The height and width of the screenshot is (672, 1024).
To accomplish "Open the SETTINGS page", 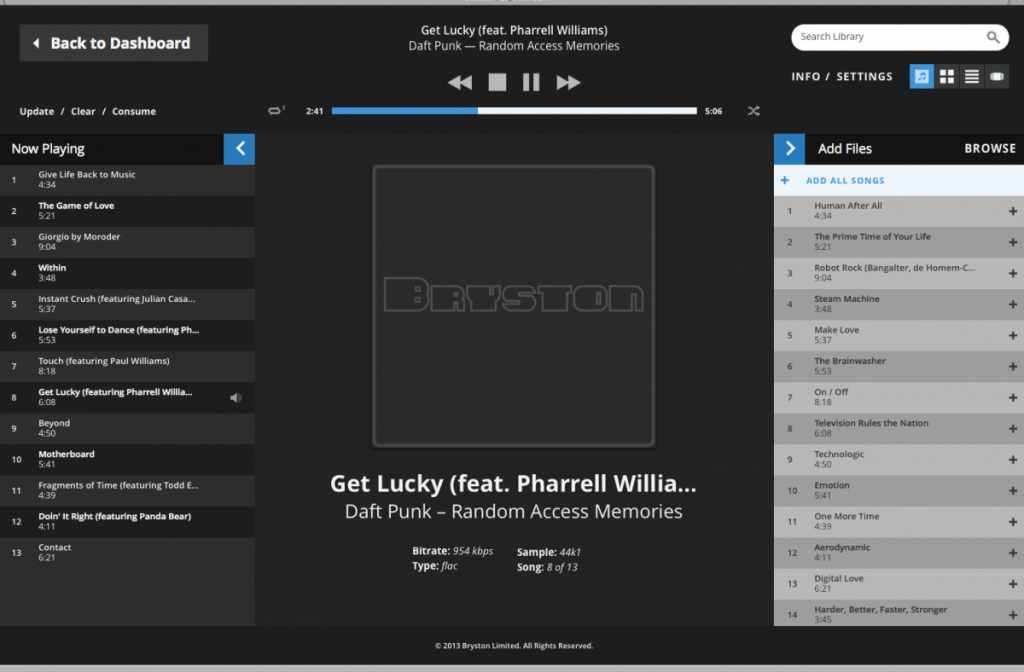I will pos(865,76).
